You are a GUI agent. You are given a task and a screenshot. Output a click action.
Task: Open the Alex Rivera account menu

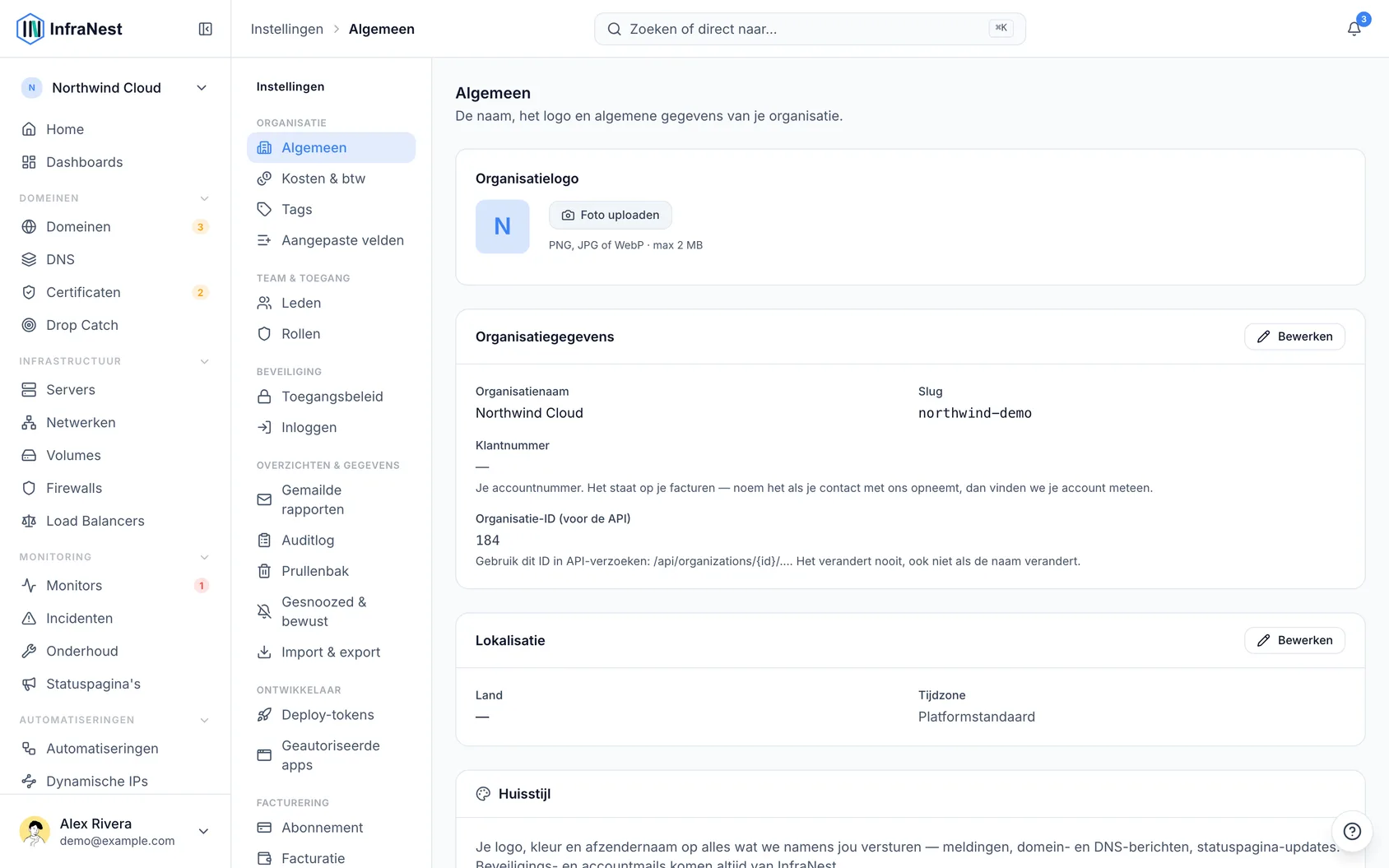pos(114,831)
